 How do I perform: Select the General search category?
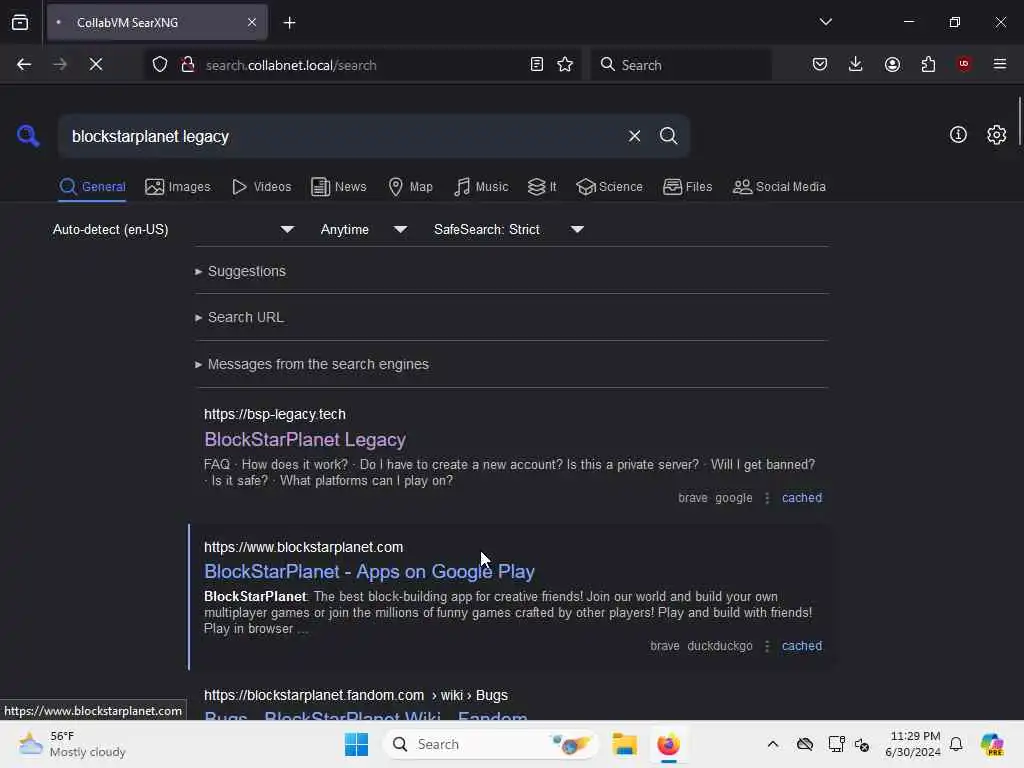coord(92,187)
